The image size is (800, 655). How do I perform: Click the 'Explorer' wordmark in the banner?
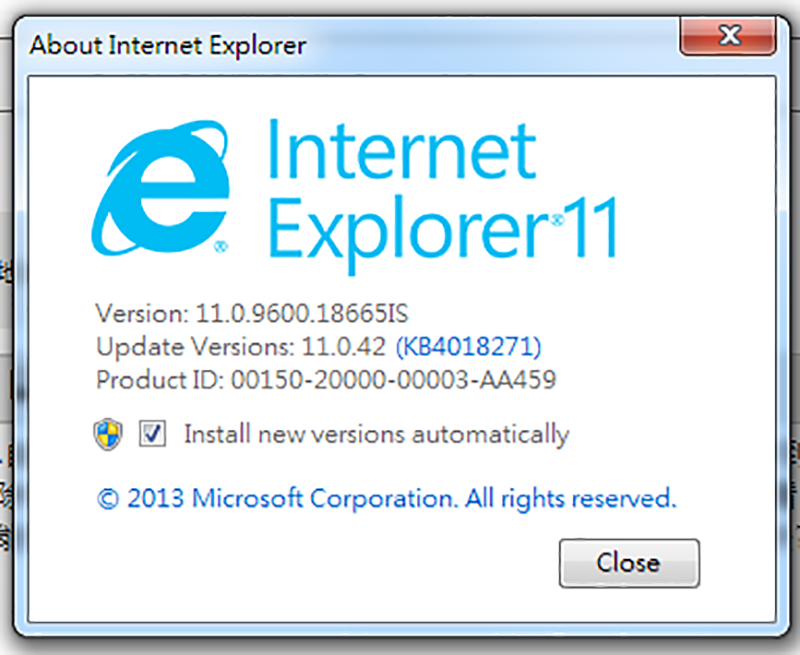tap(409, 234)
